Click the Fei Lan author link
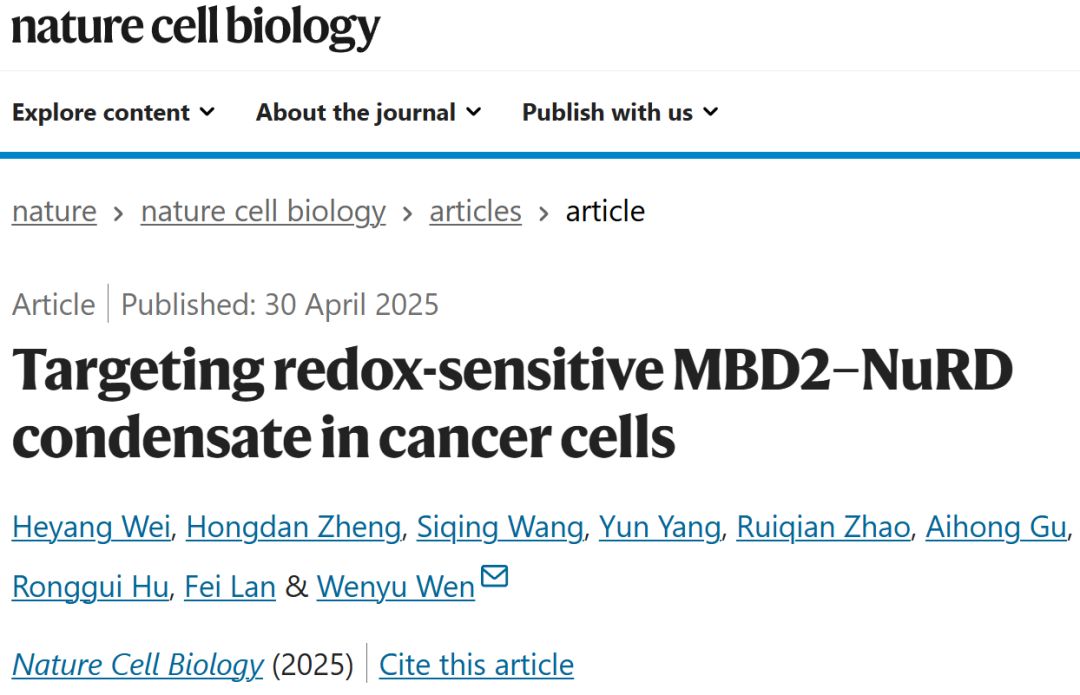 230,588
